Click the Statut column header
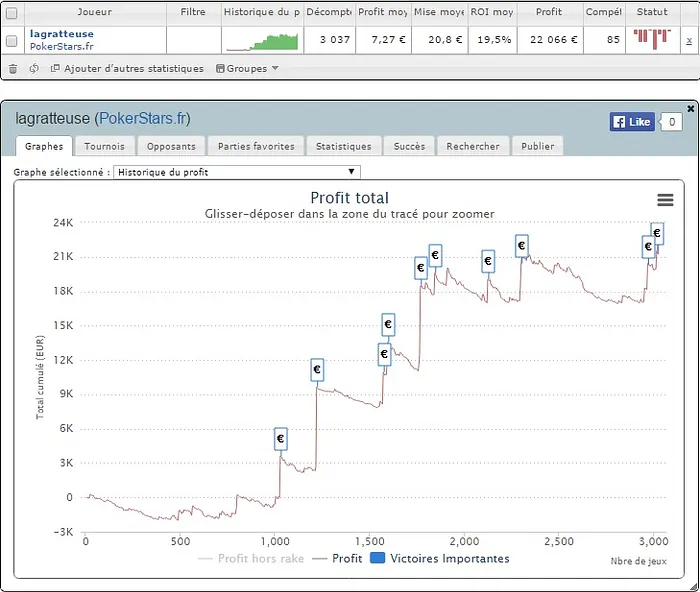Viewport: 700px width, 592px height. coord(652,12)
